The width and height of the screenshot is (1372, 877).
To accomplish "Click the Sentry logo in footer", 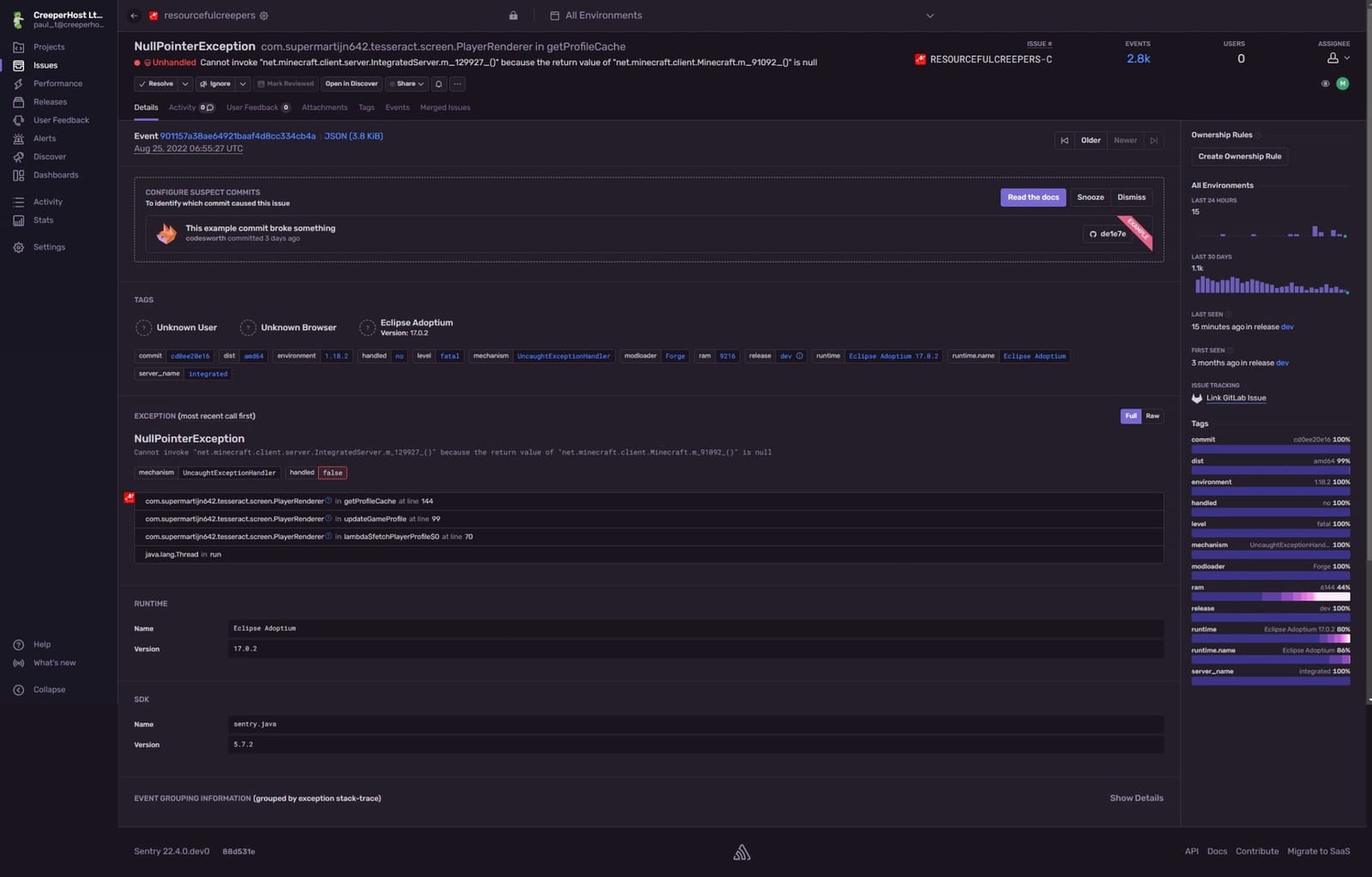I will point(742,852).
